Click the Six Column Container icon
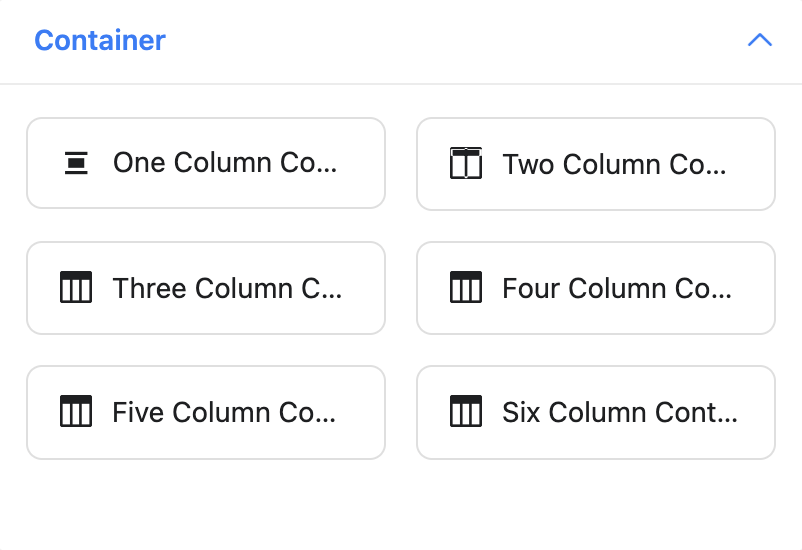Image resolution: width=802 pixels, height=550 pixels. point(465,411)
